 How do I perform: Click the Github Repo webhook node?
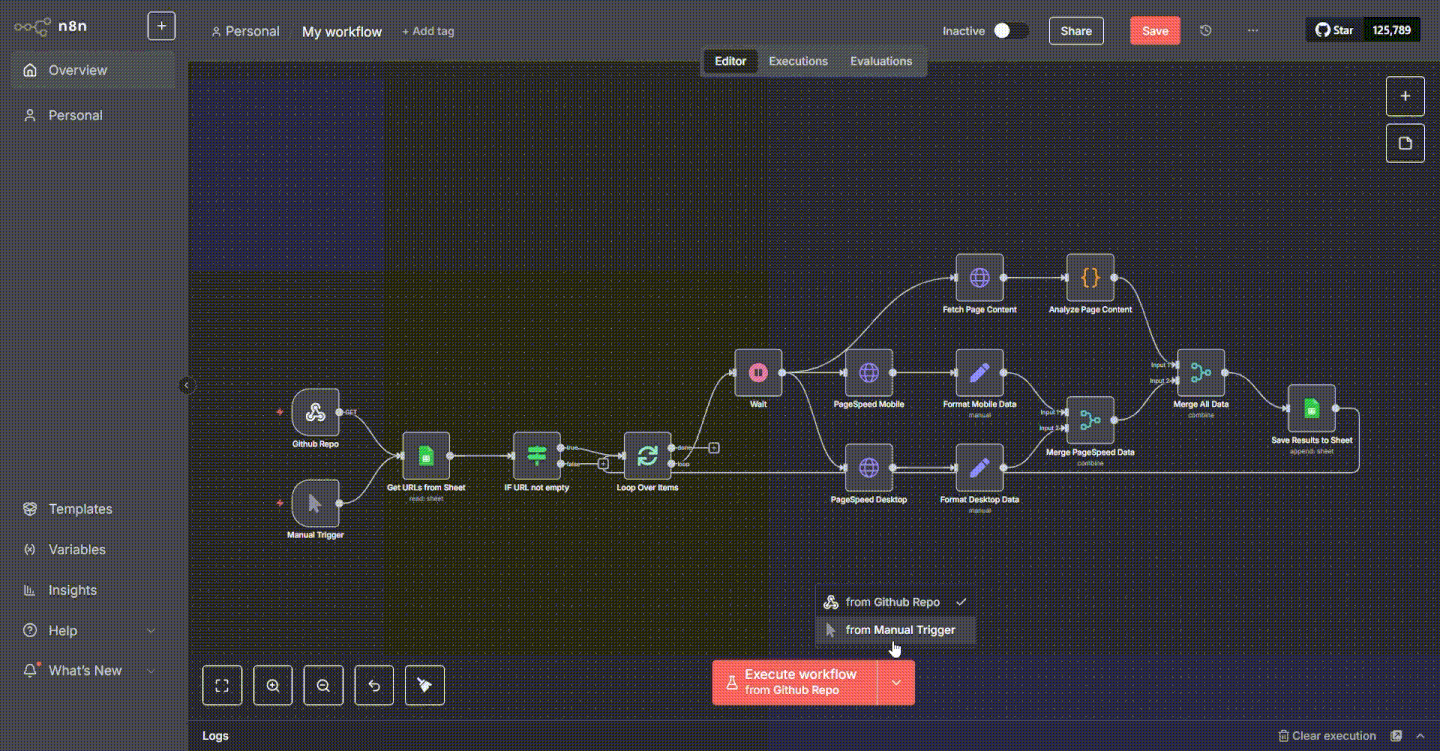pyautogui.click(x=315, y=412)
